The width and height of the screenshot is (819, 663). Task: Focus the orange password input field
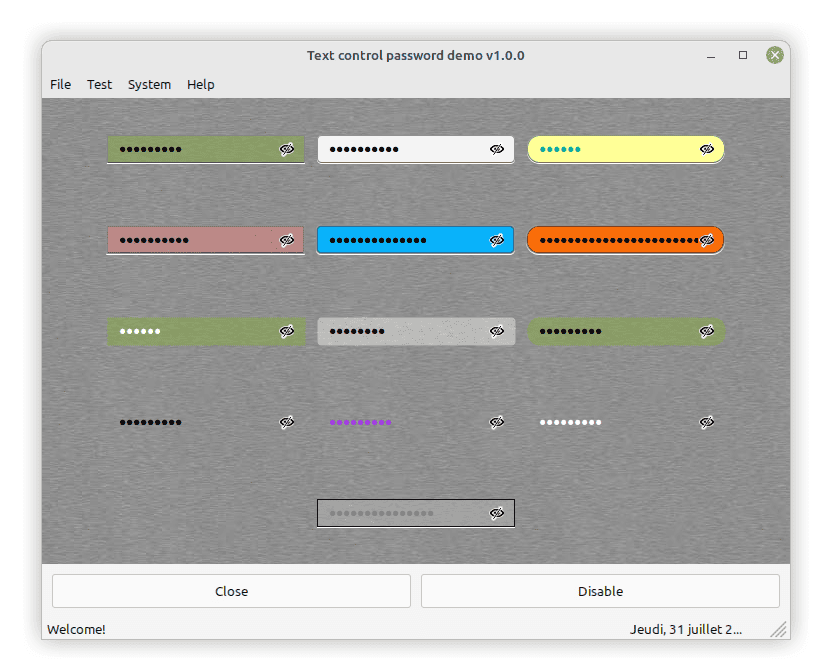point(610,240)
